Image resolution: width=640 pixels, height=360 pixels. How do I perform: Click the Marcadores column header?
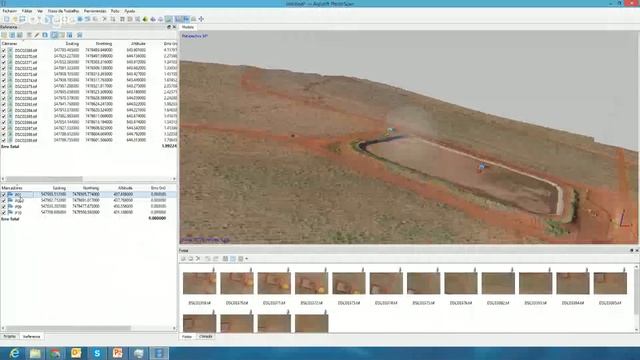click(x=12, y=188)
